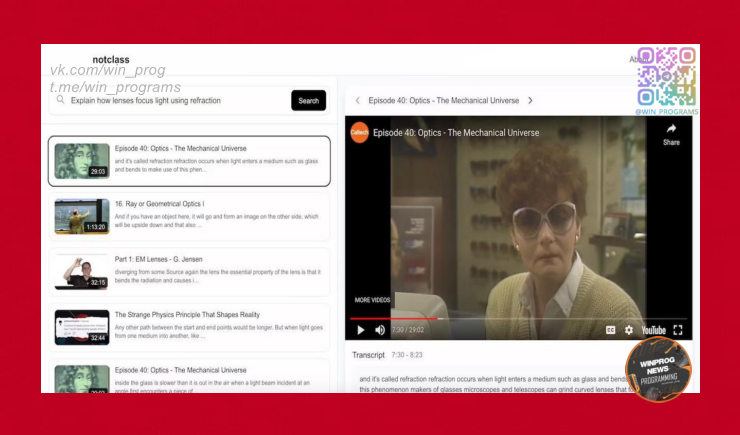Toggle closed captions CC button
740x435 pixels.
(x=610, y=330)
